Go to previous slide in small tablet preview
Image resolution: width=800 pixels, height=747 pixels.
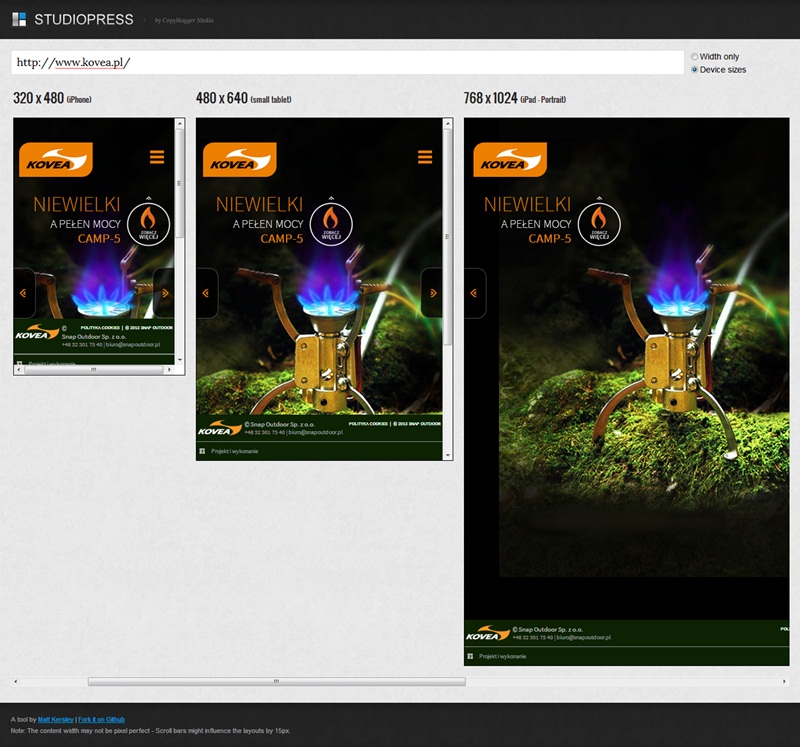[206, 293]
